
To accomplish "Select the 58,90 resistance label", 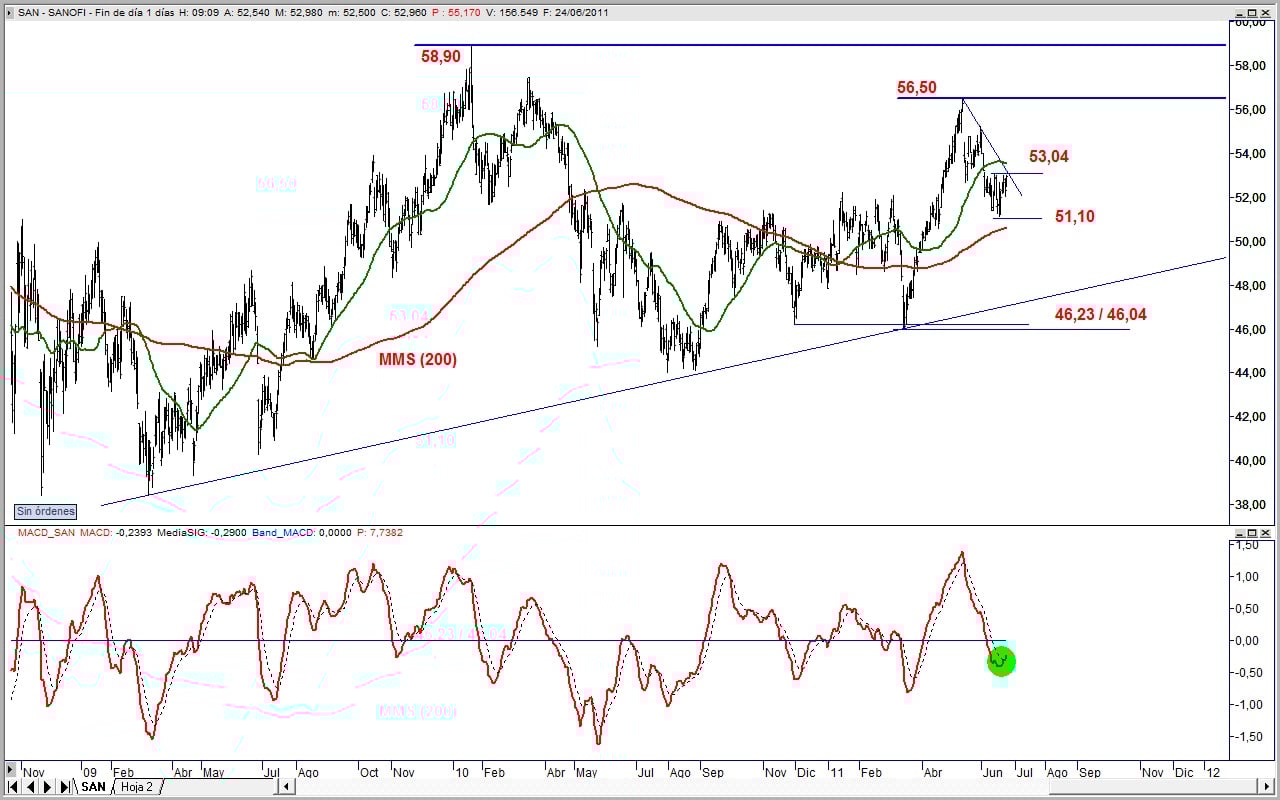I will click(441, 57).
